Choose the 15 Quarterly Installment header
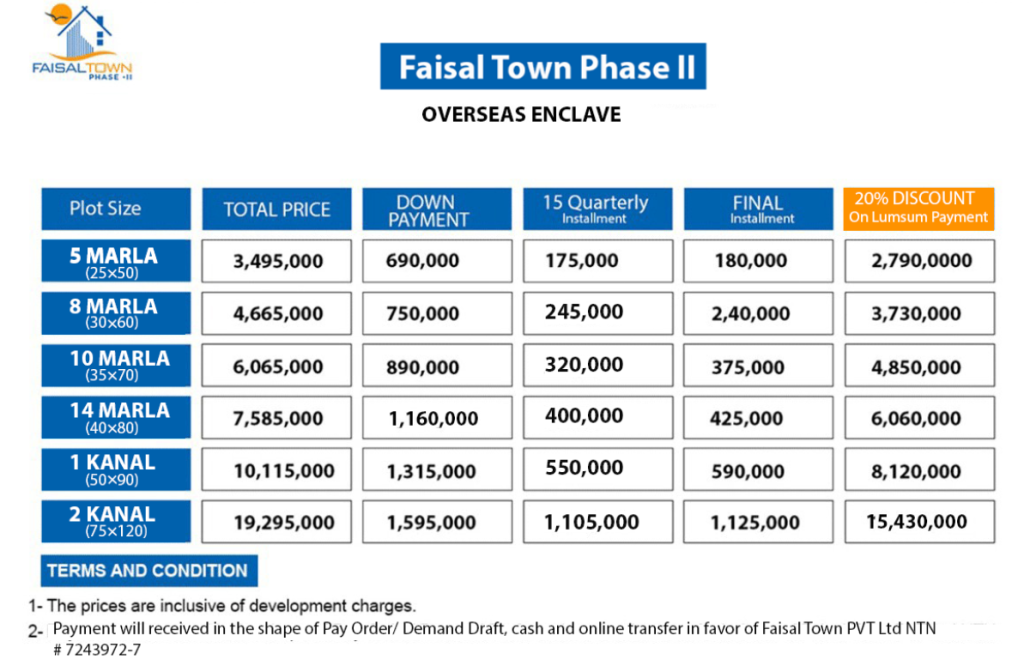The image size is (1024, 666). click(596, 209)
